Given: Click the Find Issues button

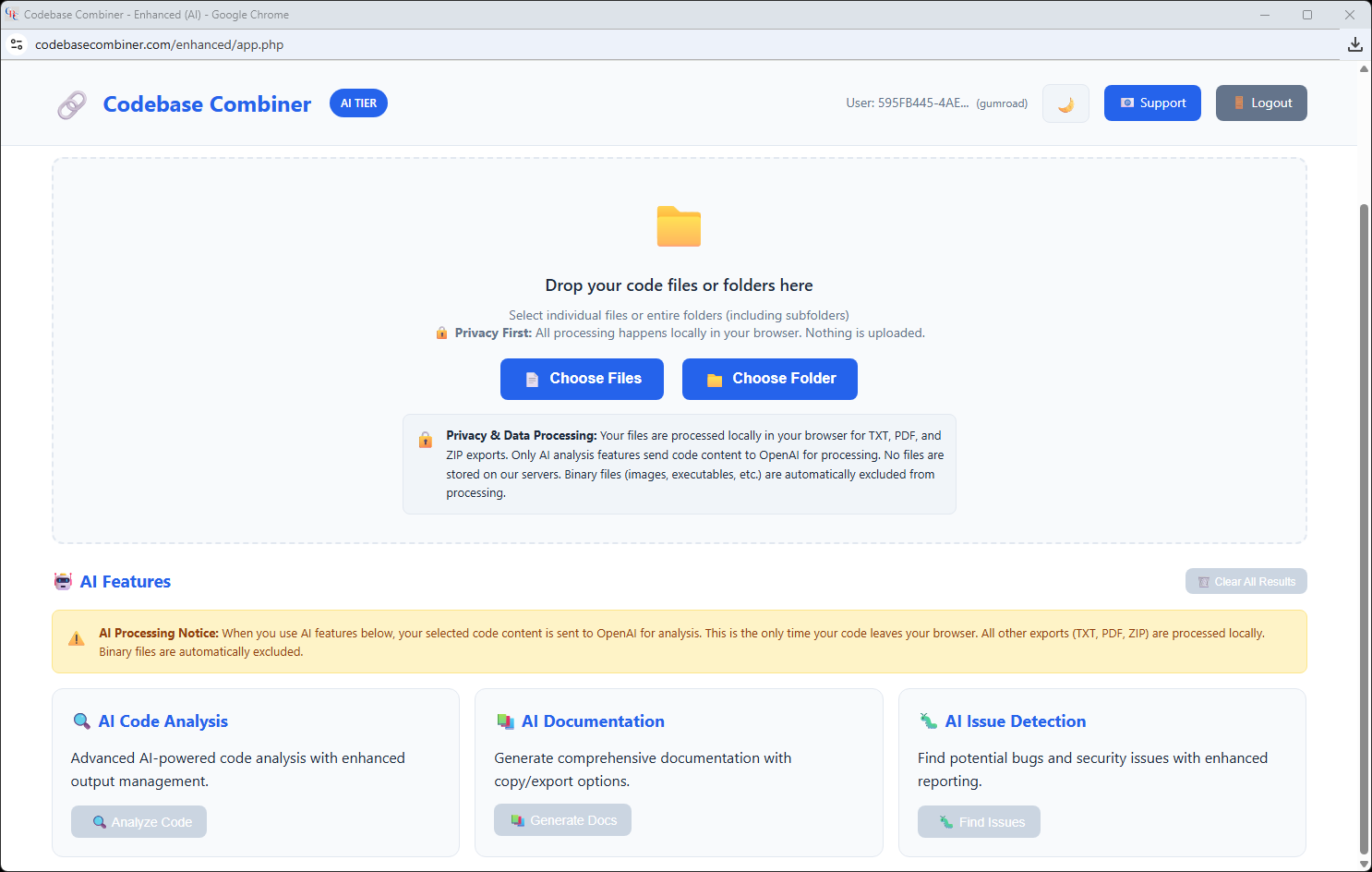Looking at the screenshot, I should click(x=979, y=822).
